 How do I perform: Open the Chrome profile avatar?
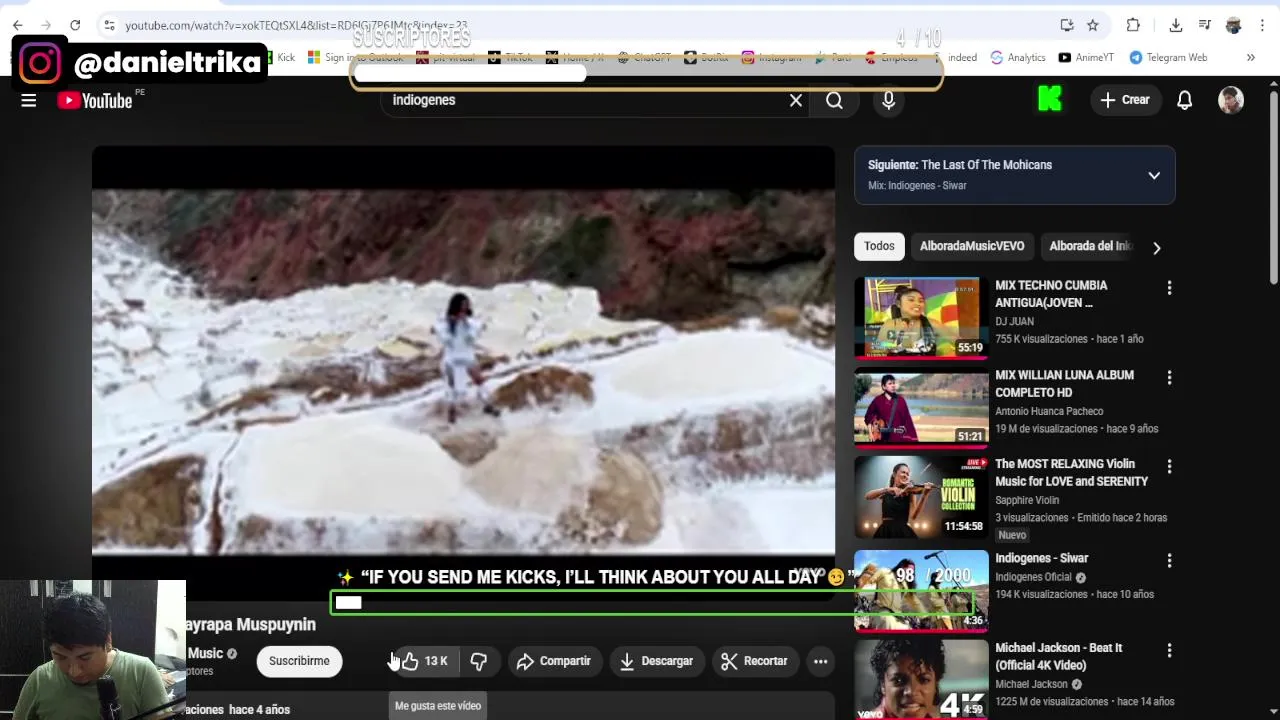(1233, 25)
